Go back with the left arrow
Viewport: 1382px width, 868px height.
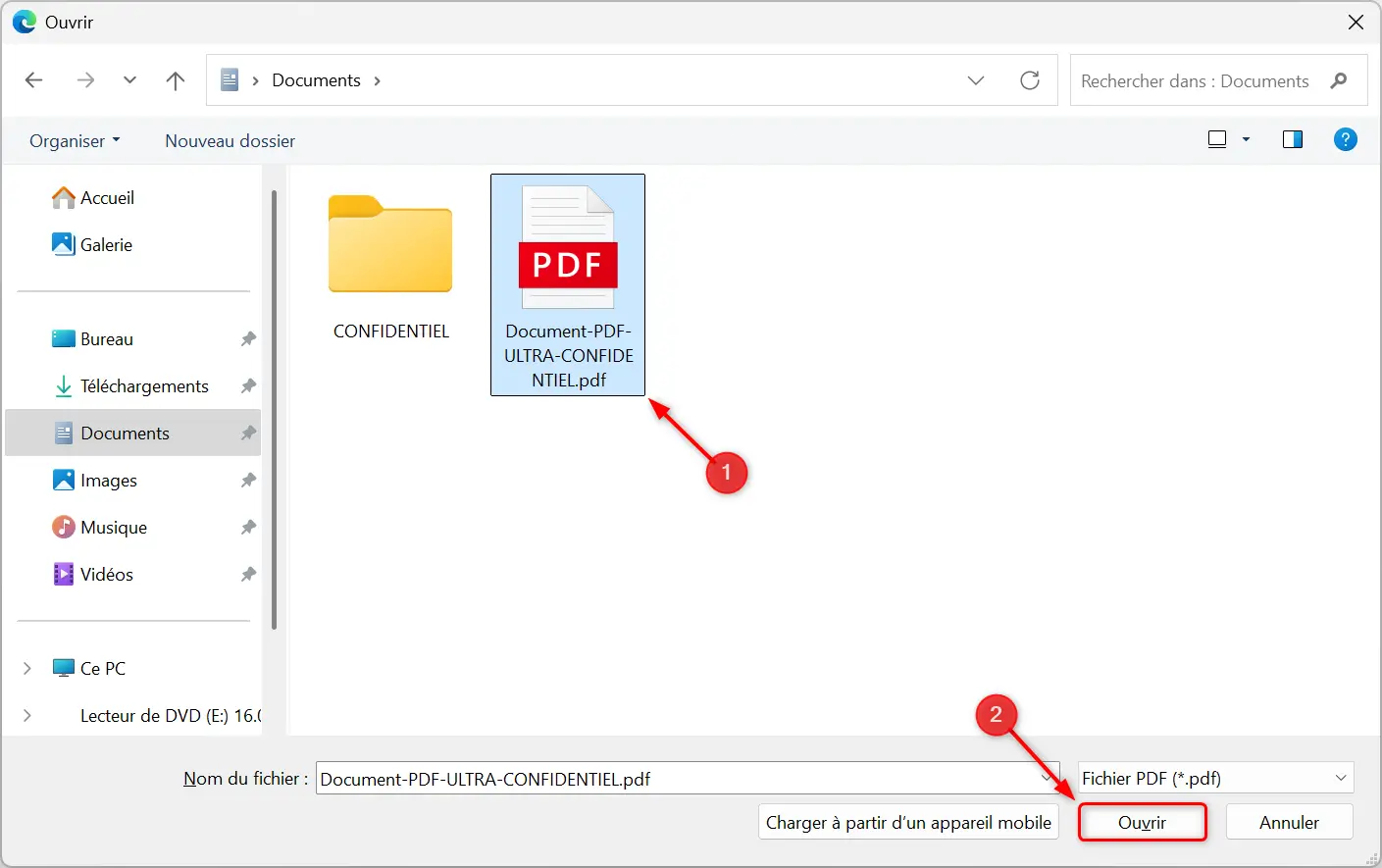click(x=34, y=80)
